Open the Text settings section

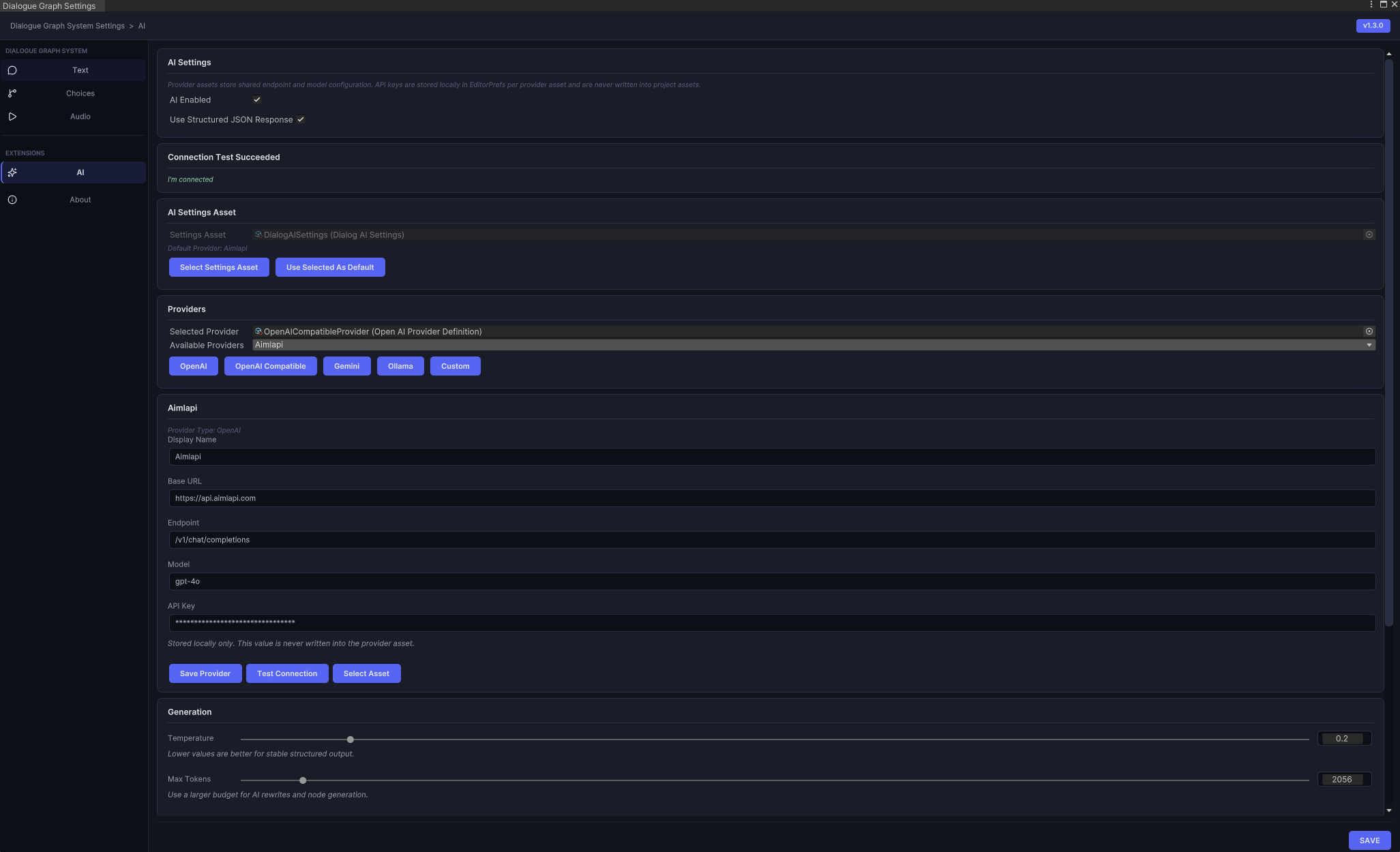point(73,70)
